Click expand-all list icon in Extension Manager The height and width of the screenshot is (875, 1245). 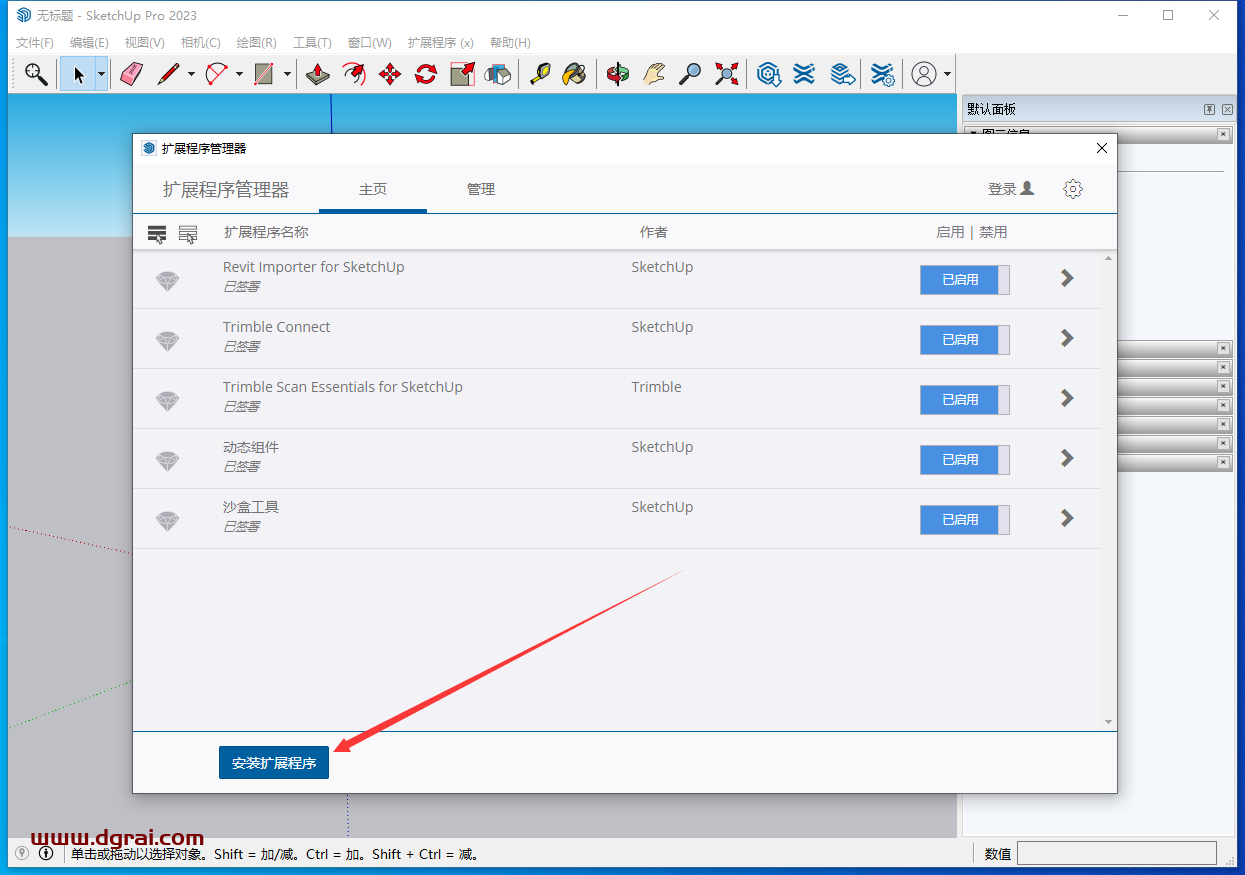coord(157,234)
